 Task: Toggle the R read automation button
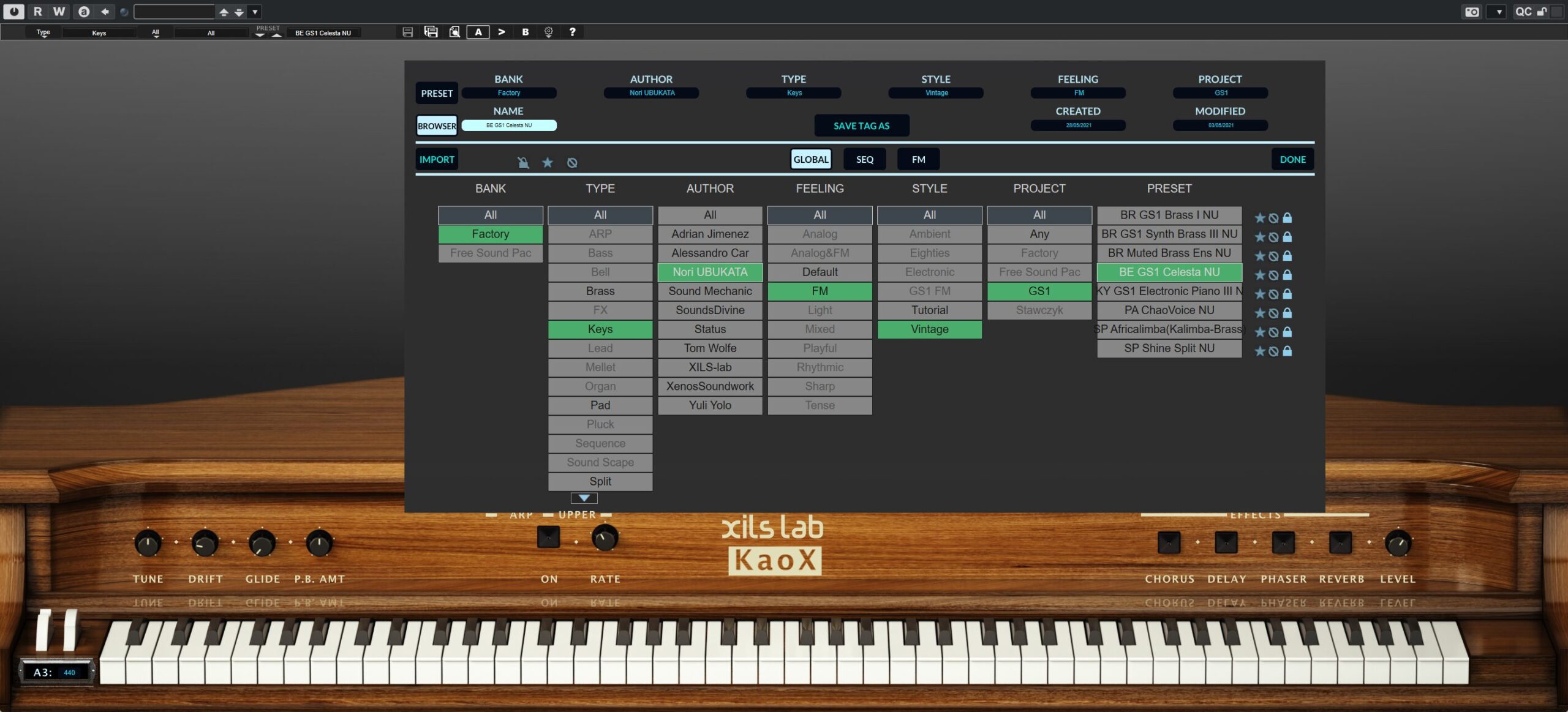(x=37, y=12)
